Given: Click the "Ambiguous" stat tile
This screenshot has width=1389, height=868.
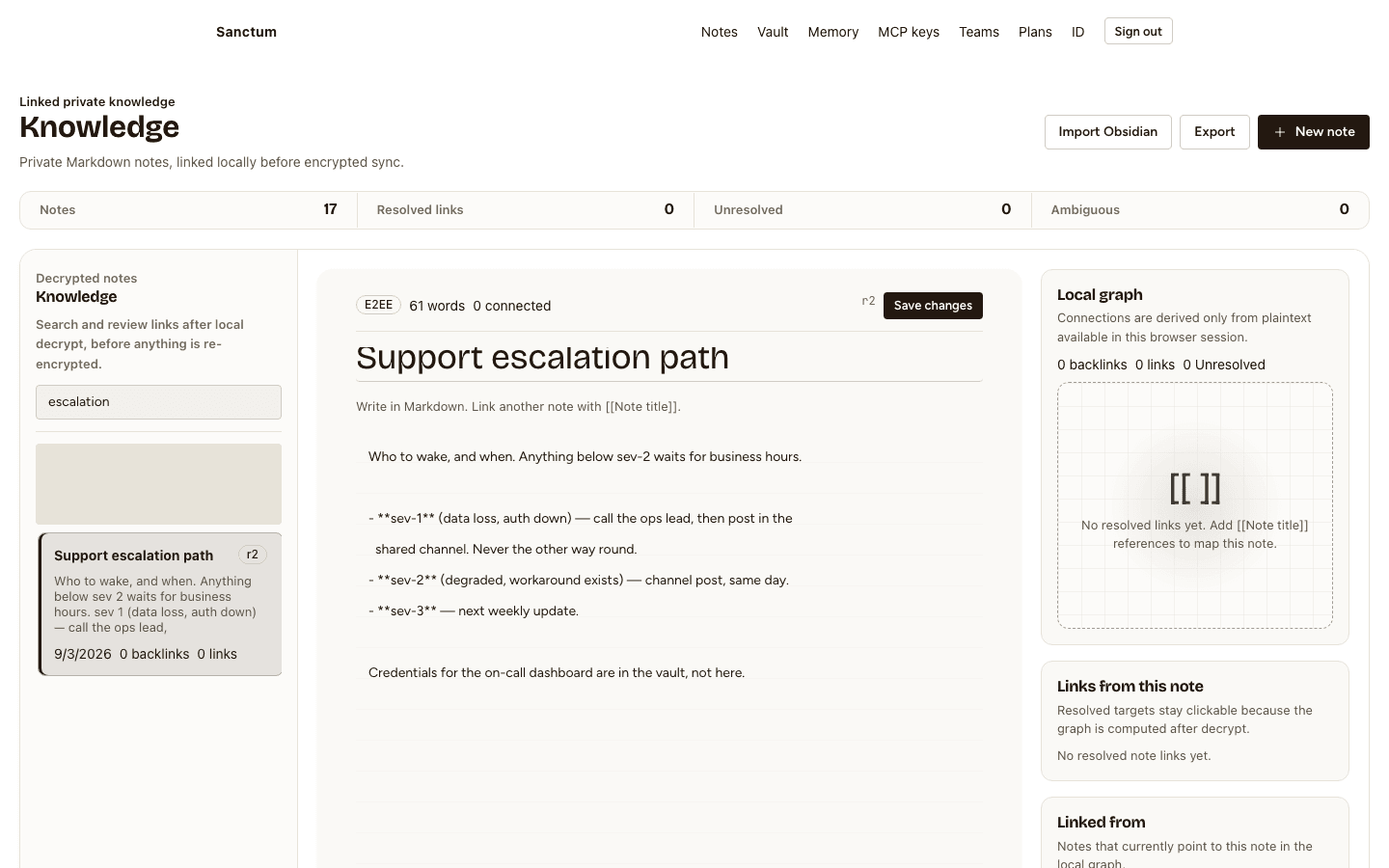Looking at the screenshot, I should pyautogui.click(x=1200, y=209).
